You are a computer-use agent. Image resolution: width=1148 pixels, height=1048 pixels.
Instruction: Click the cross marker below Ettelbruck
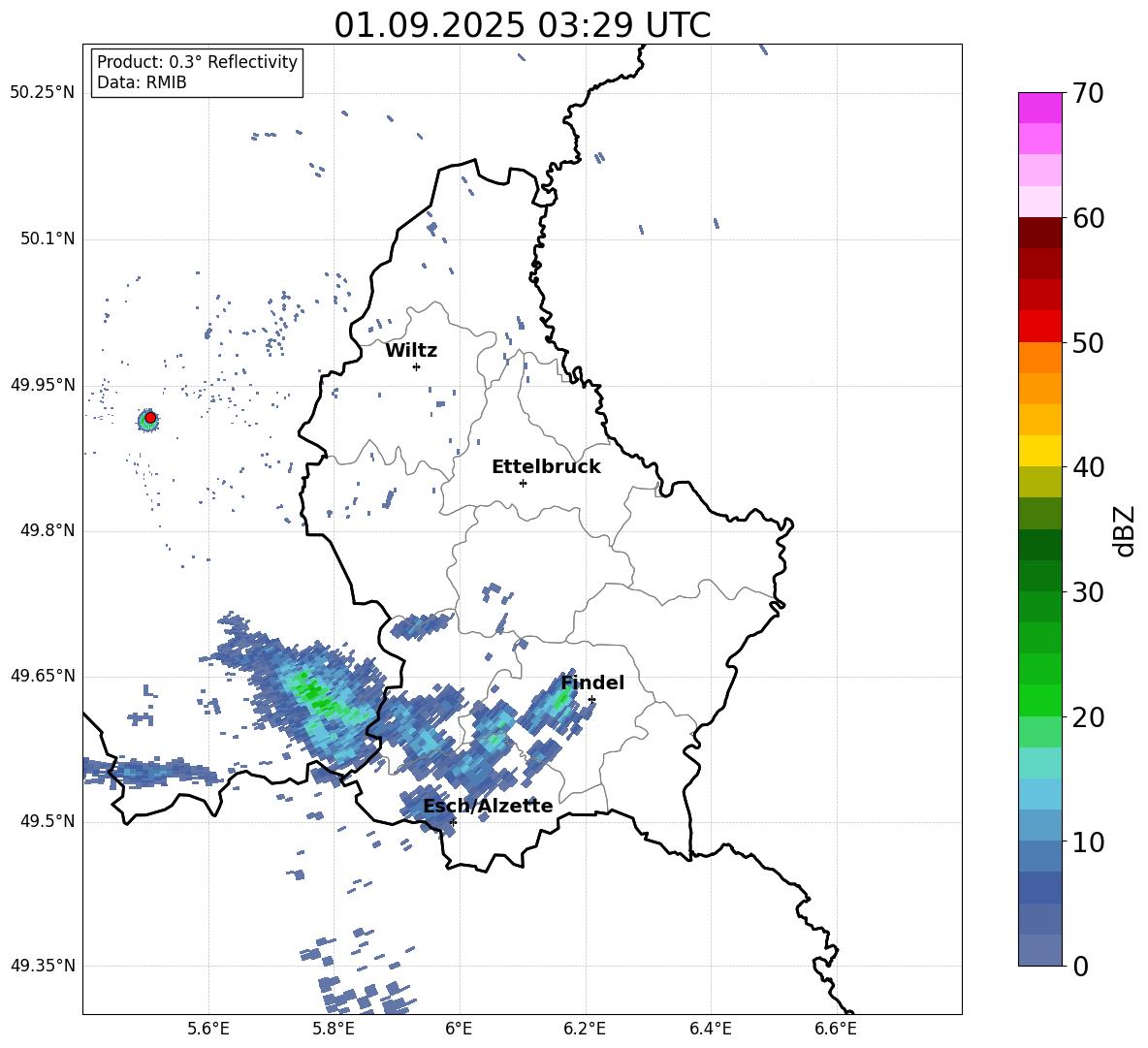tap(523, 483)
